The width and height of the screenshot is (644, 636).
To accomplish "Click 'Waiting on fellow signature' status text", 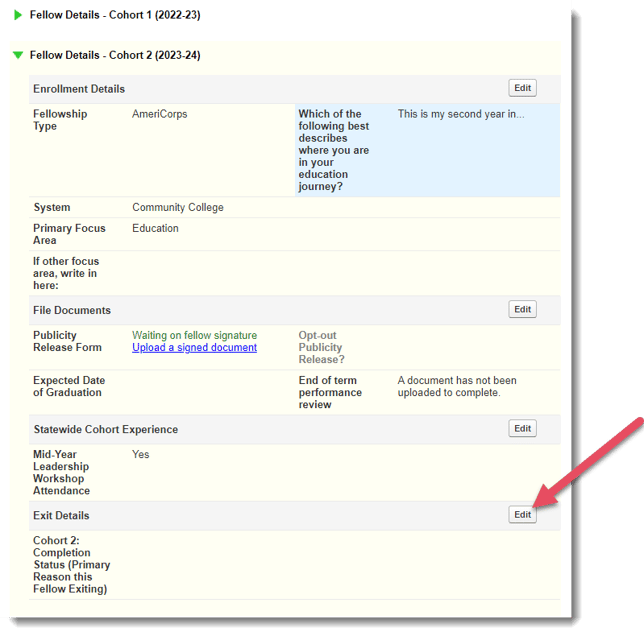I will [x=194, y=335].
